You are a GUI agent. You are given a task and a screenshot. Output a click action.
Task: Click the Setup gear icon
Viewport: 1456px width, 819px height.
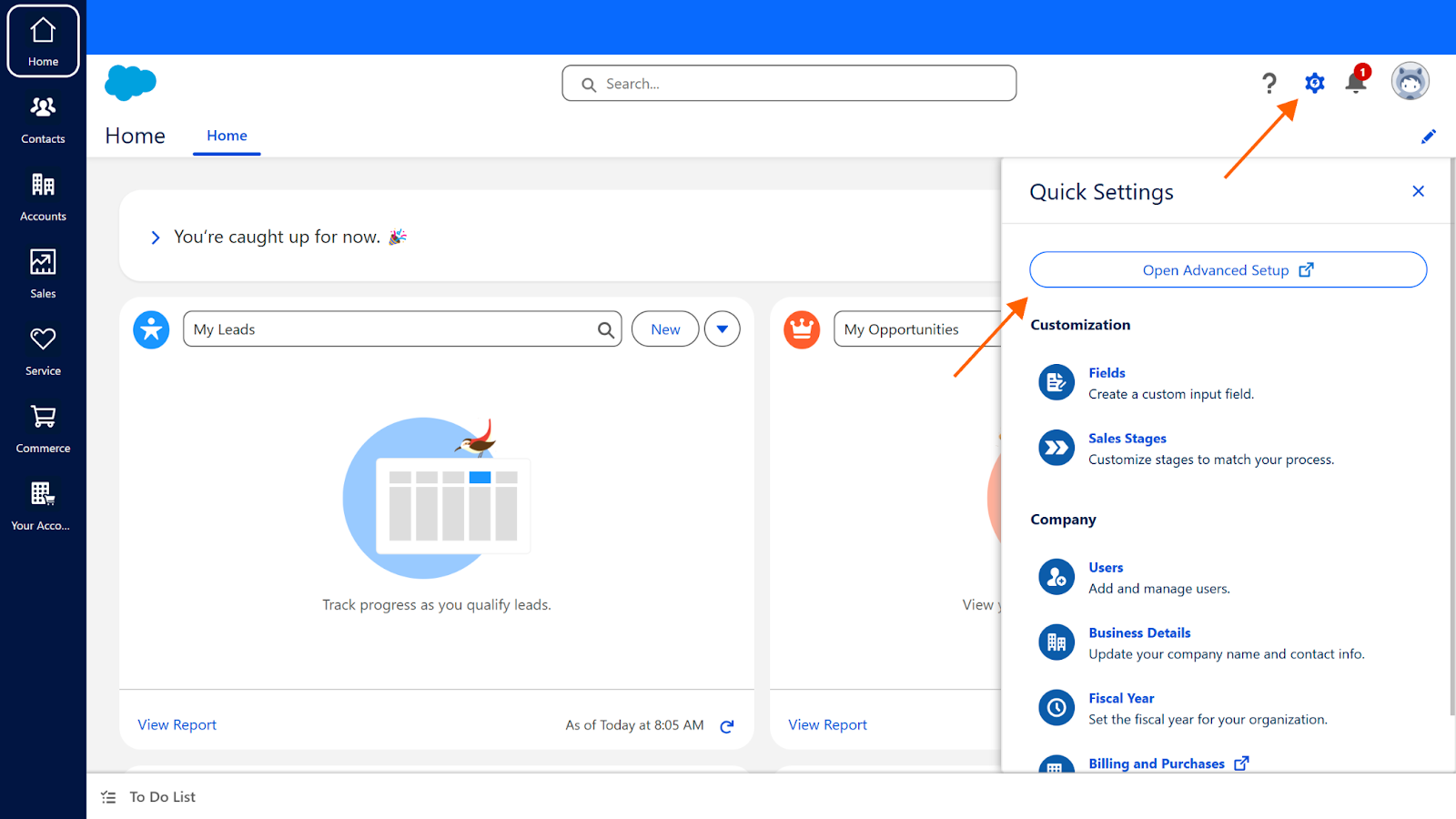point(1314,83)
